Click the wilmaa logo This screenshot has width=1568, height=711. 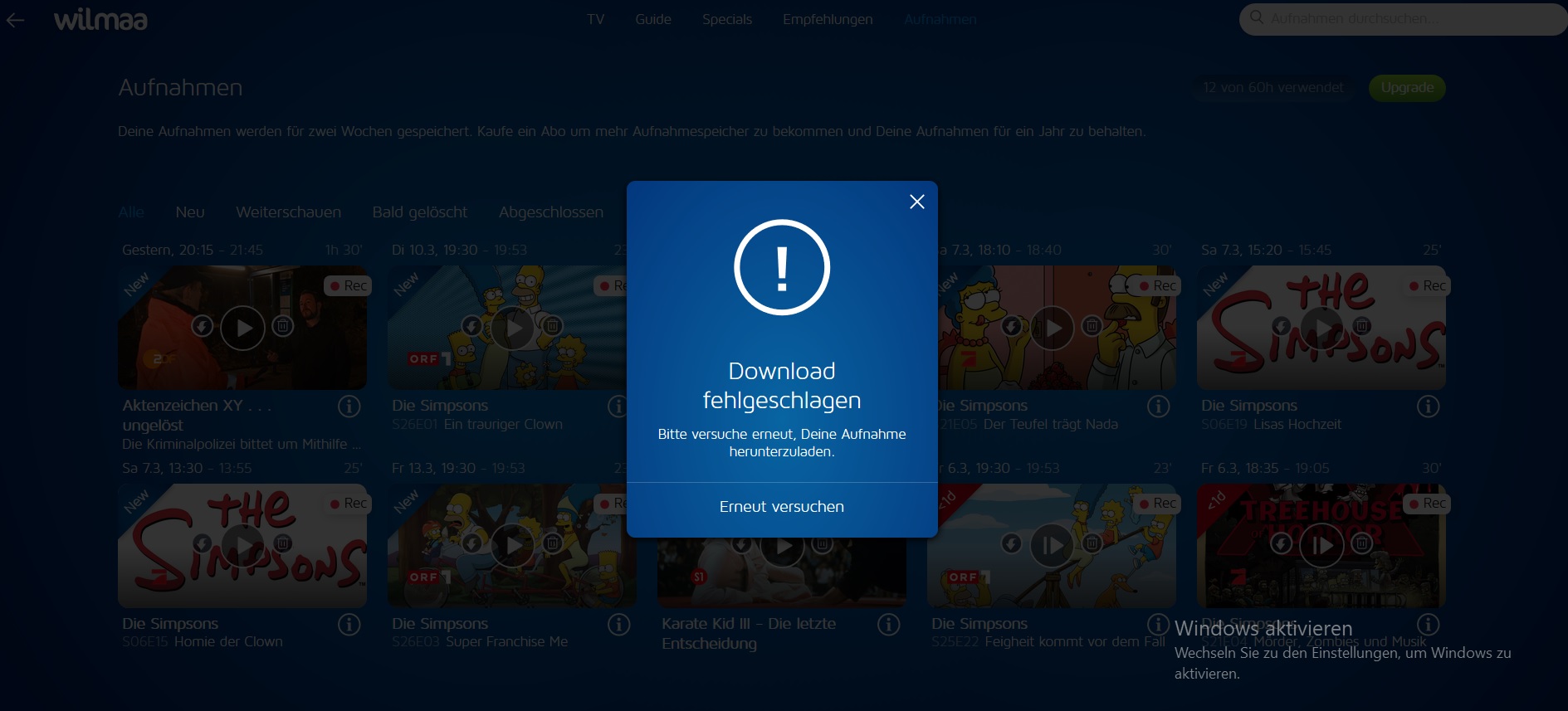coord(100,19)
